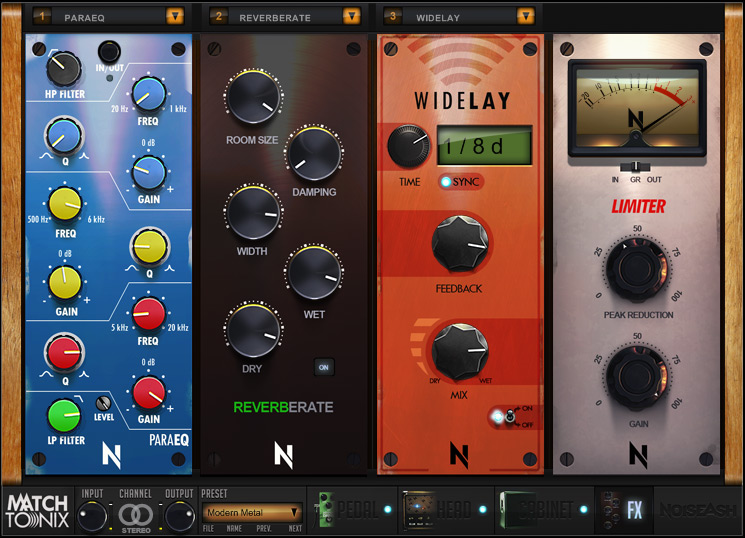
Task: Click the Limiter PEAK REDUCTION knob
Action: click(x=637, y=269)
